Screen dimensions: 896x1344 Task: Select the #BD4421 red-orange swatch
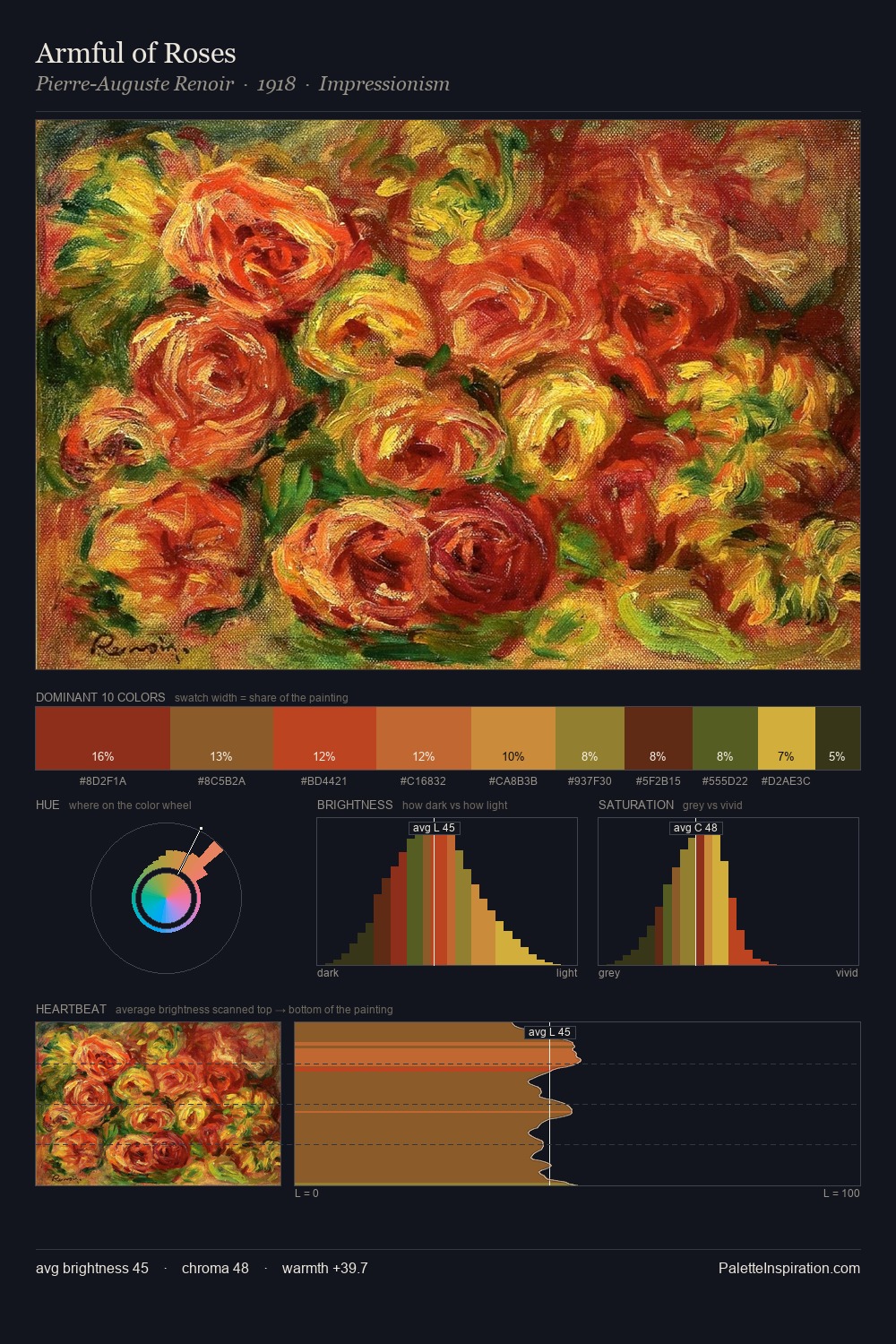[x=324, y=738]
